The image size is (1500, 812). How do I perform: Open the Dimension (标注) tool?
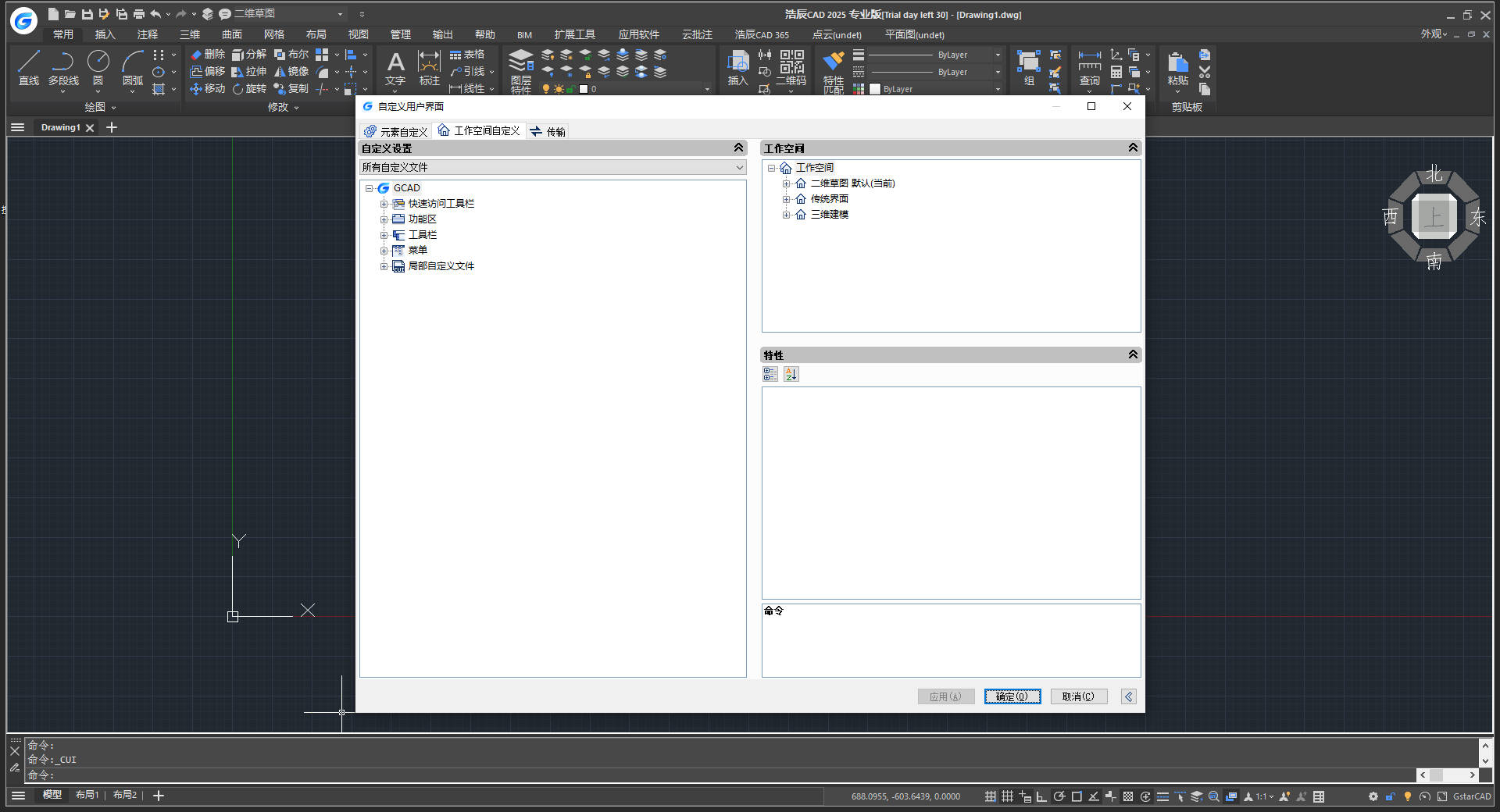click(x=429, y=68)
